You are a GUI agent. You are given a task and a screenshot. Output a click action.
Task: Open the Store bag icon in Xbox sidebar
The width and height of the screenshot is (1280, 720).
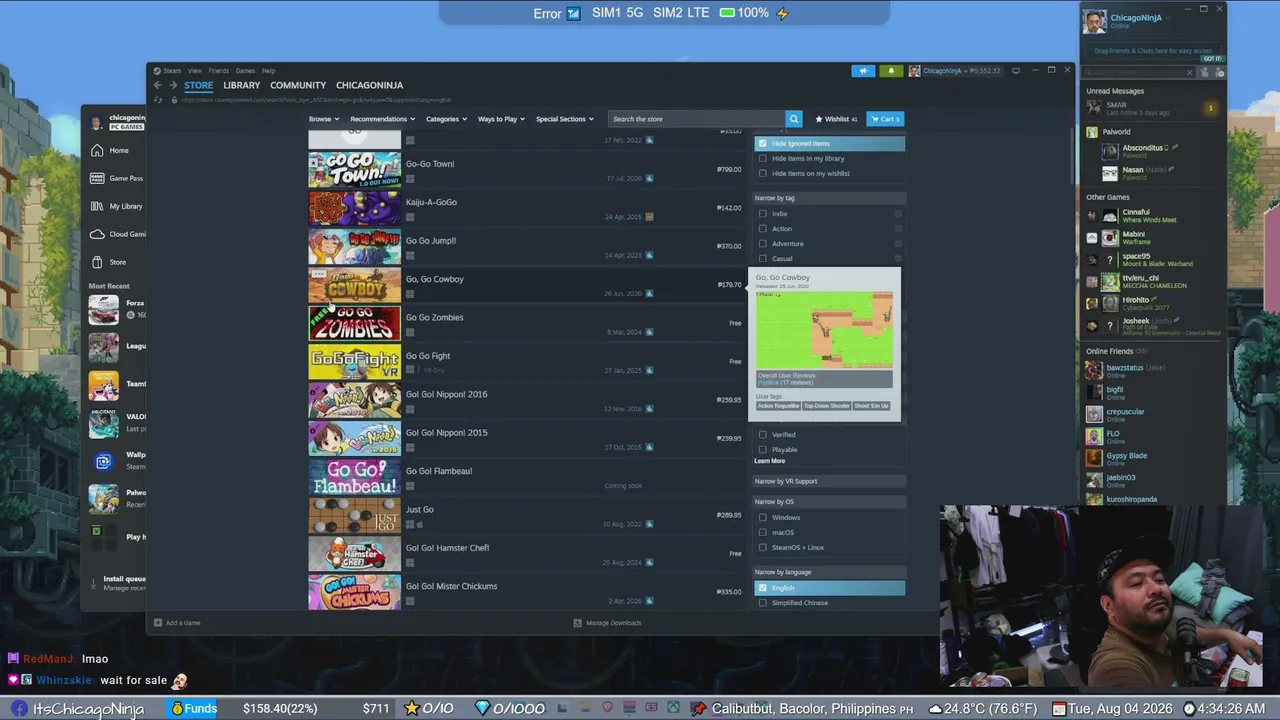tap(97, 262)
